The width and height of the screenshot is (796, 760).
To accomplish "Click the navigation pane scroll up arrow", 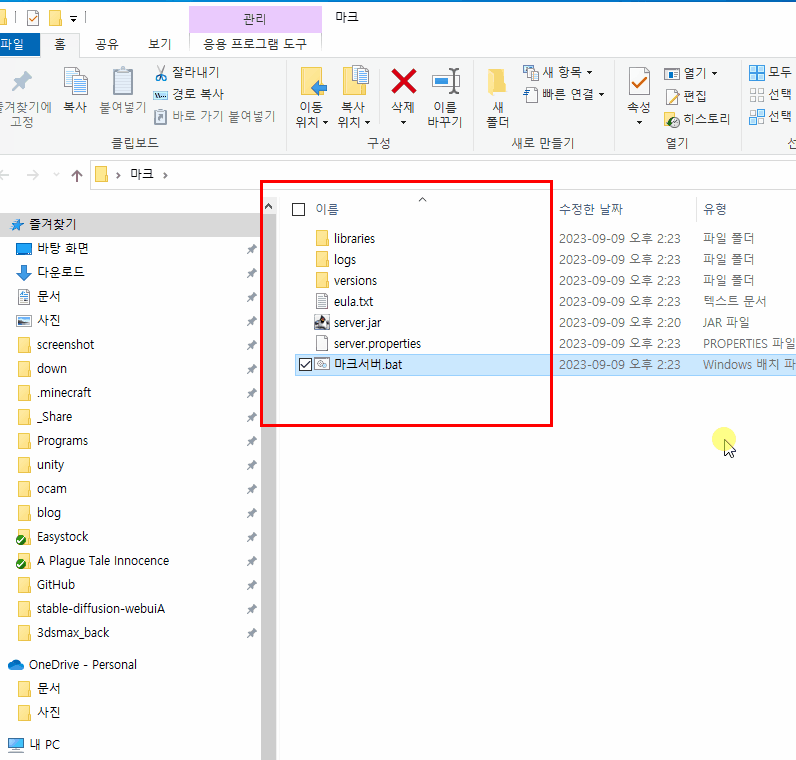I will tap(269, 206).
